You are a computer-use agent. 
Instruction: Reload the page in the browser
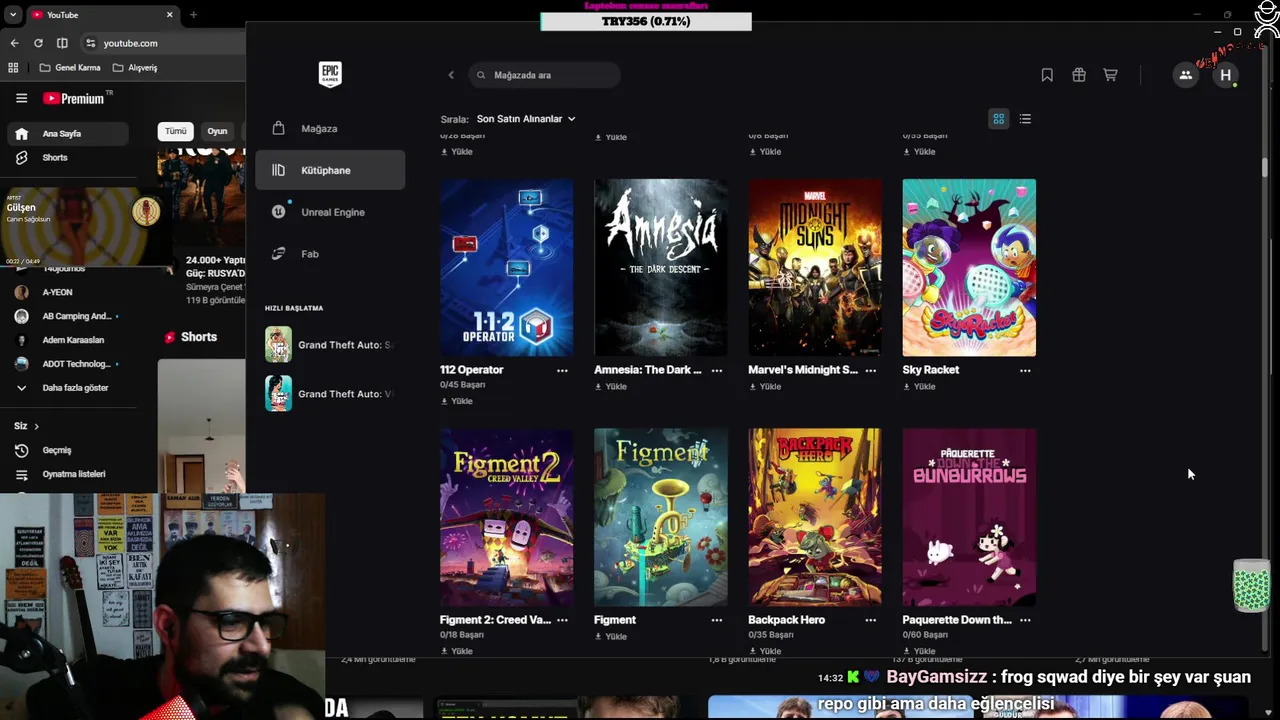(38, 43)
